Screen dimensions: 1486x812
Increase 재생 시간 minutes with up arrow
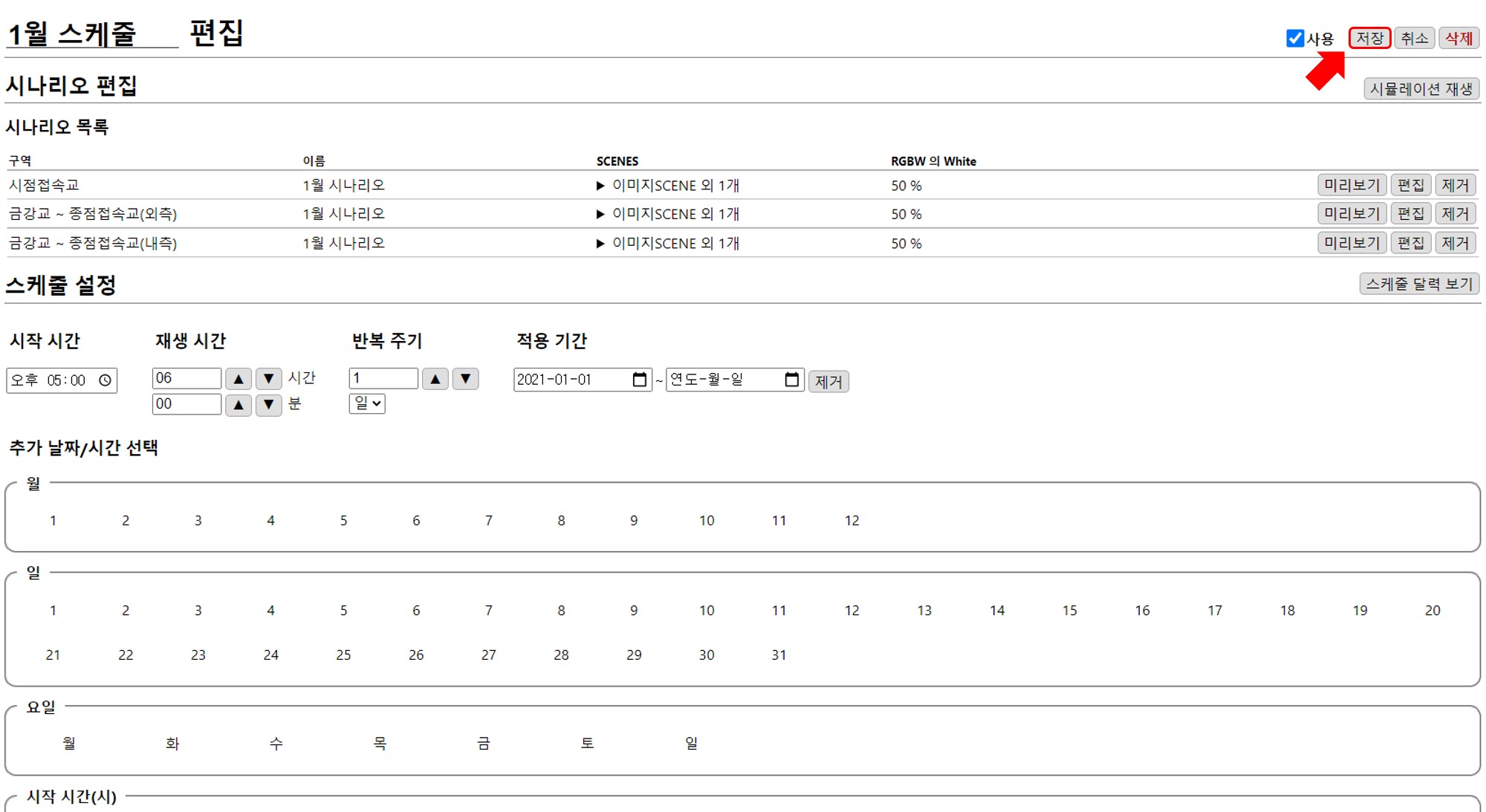pyautogui.click(x=239, y=405)
